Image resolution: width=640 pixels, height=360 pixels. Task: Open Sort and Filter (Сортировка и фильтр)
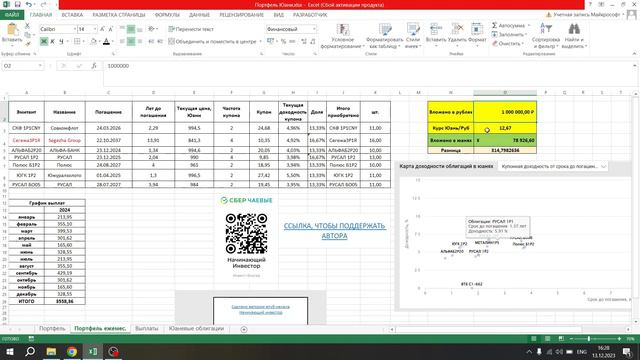[546, 36]
